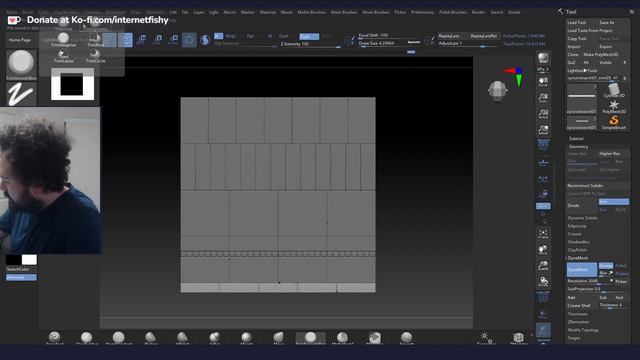This screenshot has height=360, width=640.
Task: Click the Divide button
Action: (x=582, y=206)
